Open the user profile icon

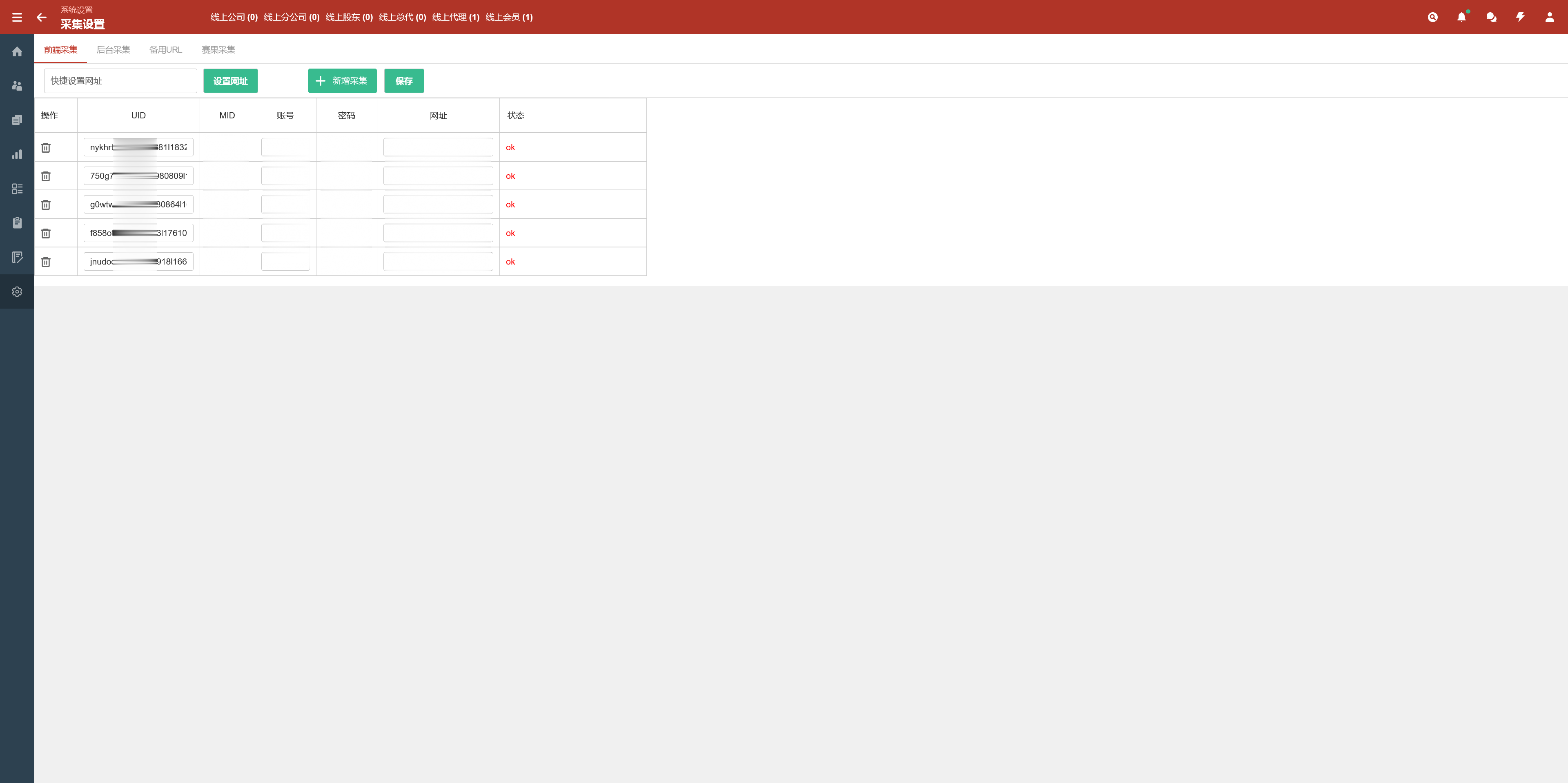pos(1550,17)
